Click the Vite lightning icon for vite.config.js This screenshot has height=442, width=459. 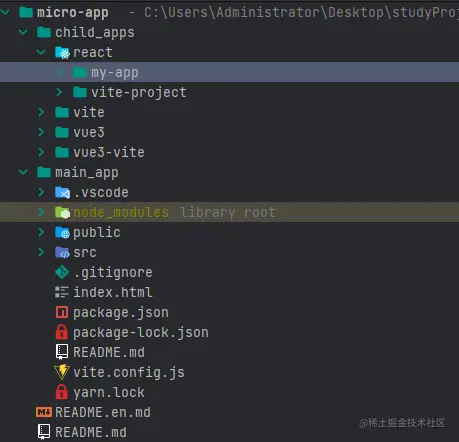(62, 372)
